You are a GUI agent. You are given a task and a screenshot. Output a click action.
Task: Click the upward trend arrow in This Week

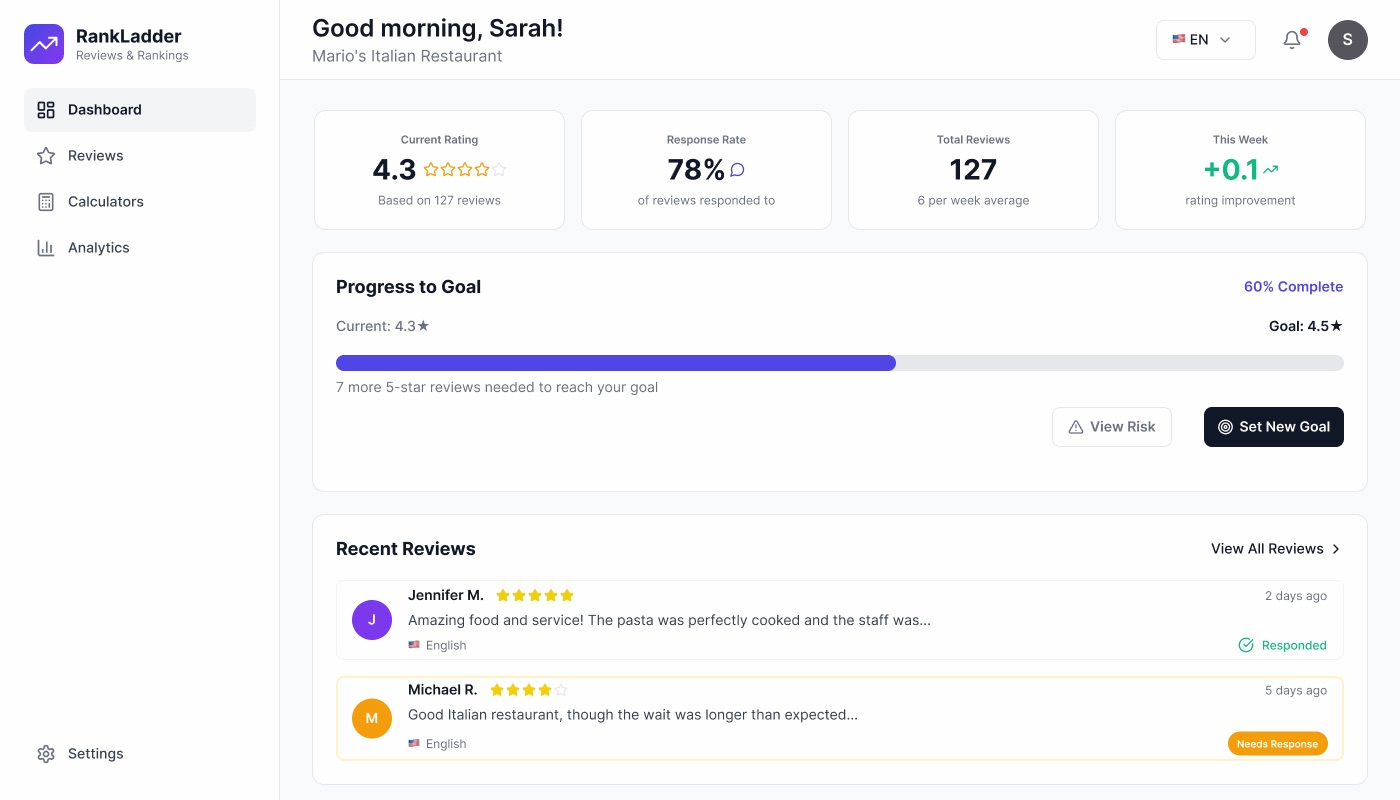(1271, 170)
